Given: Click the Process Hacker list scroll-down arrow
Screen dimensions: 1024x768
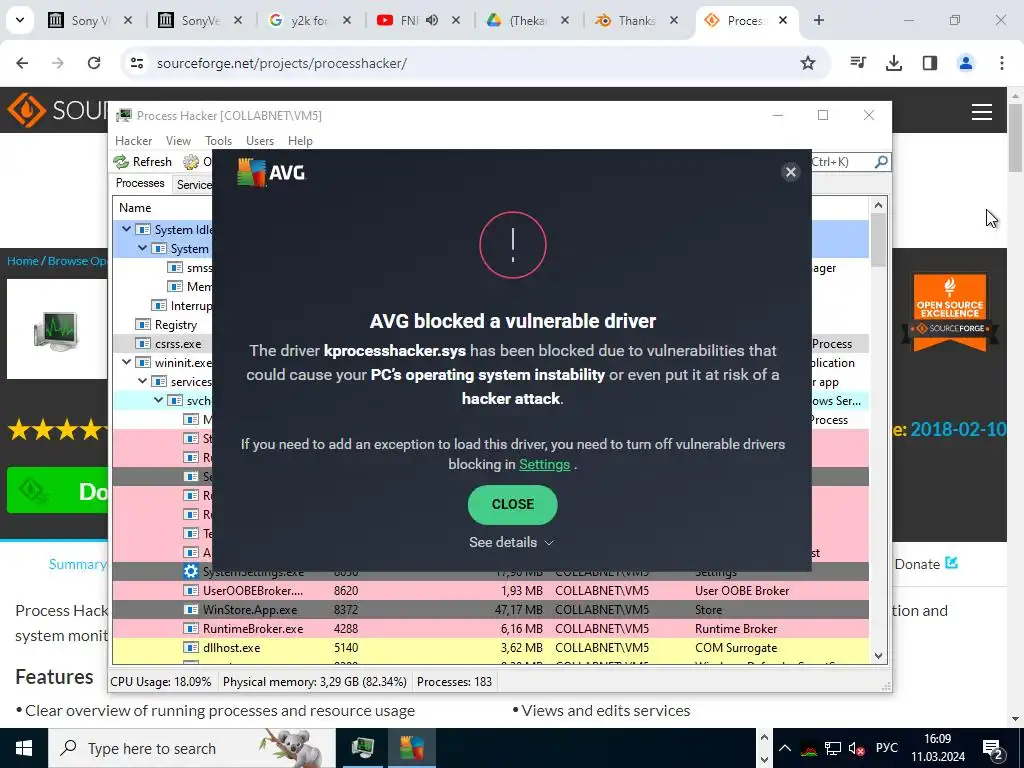Looking at the screenshot, I should point(878,655).
